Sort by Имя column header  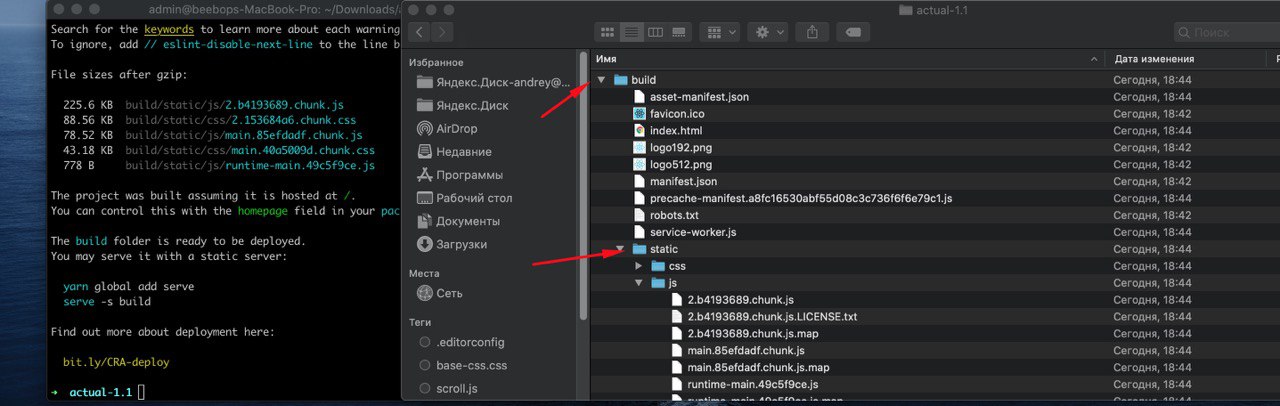(x=848, y=59)
